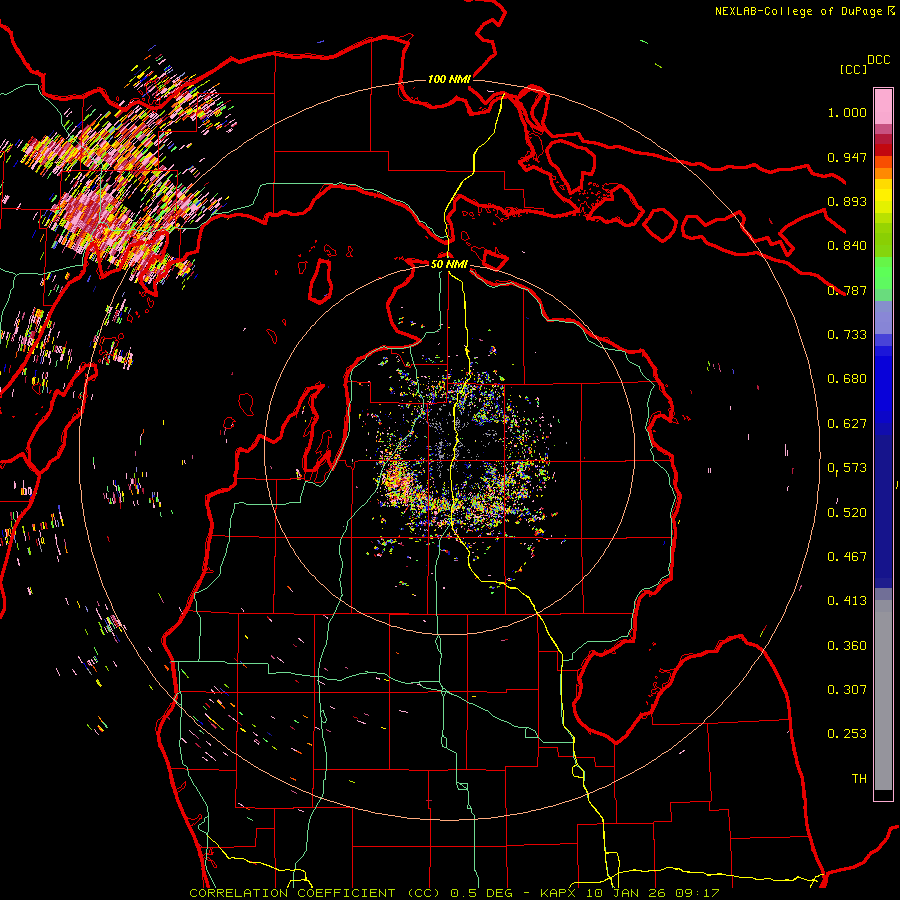
Task: Click the TH threshold label
Action: [859, 779]
